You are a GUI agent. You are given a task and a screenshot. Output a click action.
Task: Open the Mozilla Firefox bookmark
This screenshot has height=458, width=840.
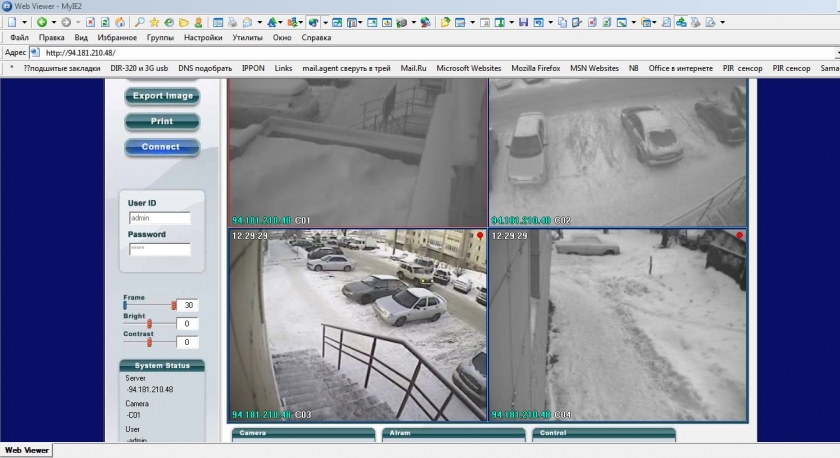point(535,68)
